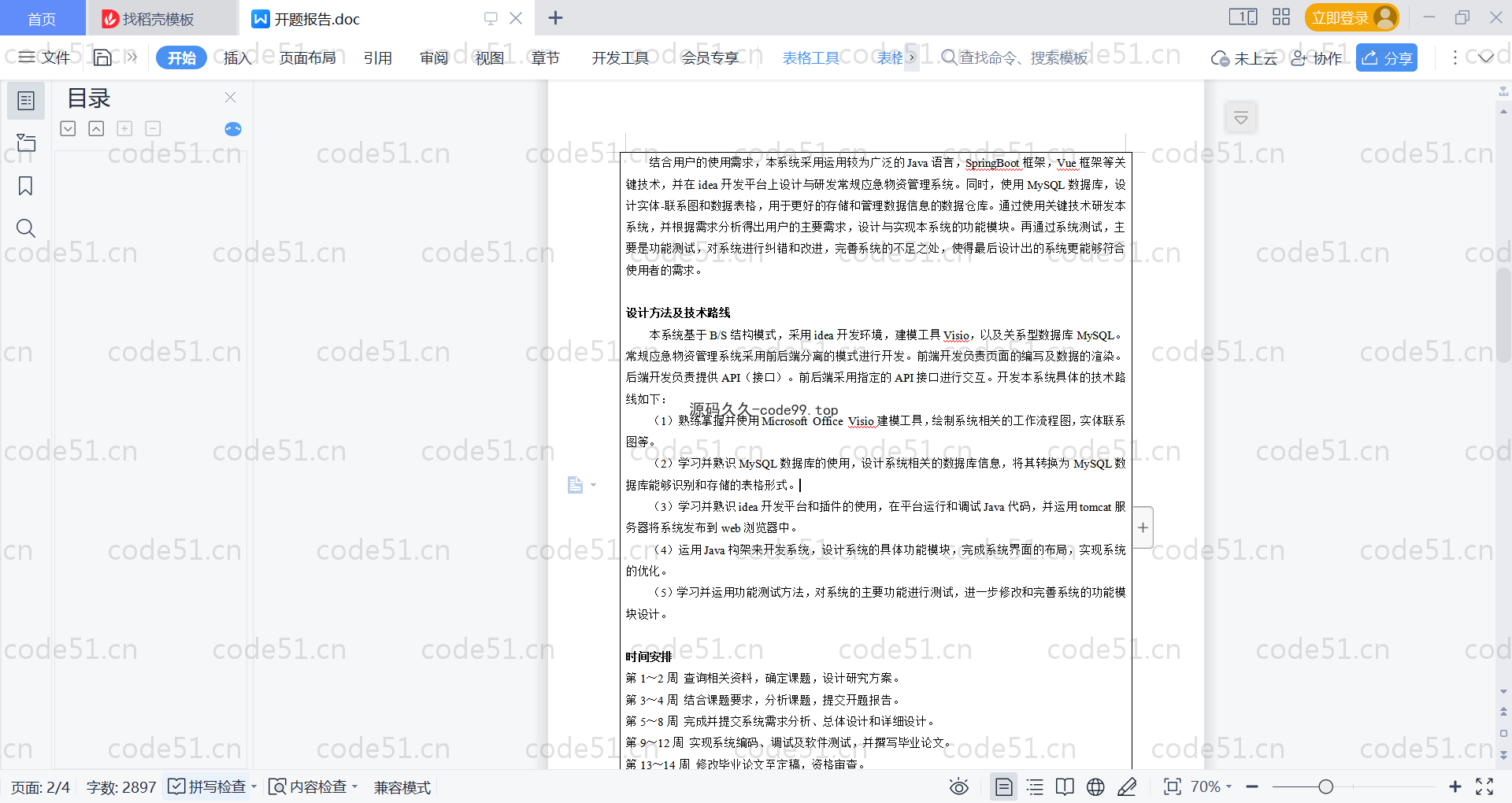Open the 视图 ribbon tab
Screen dimensions: 1512x803
489,57
